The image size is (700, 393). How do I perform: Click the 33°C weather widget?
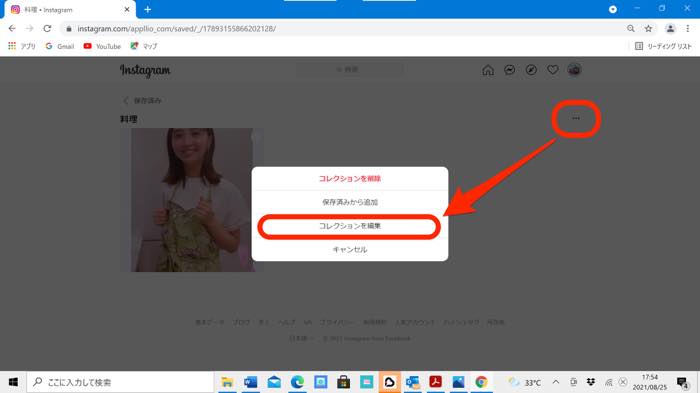[525, 382]
